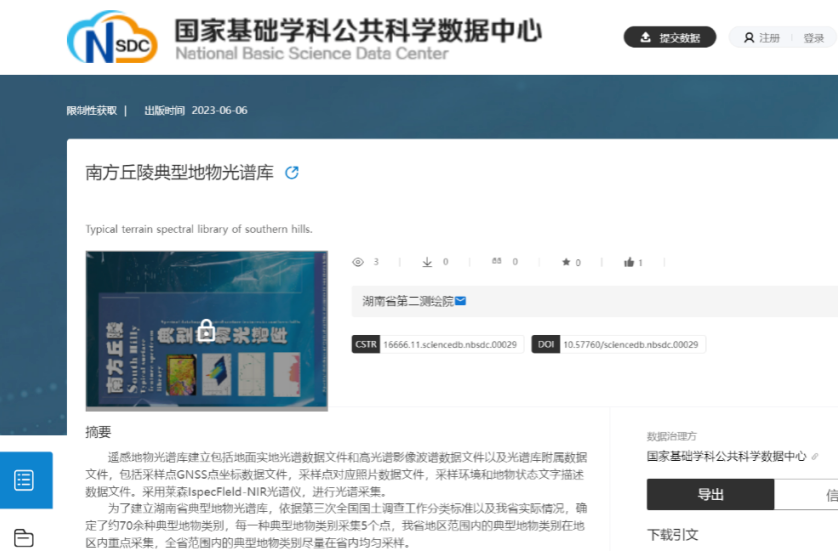838x551 pixels.
Task: Click the eye views count icon
Action: [358, 262]
